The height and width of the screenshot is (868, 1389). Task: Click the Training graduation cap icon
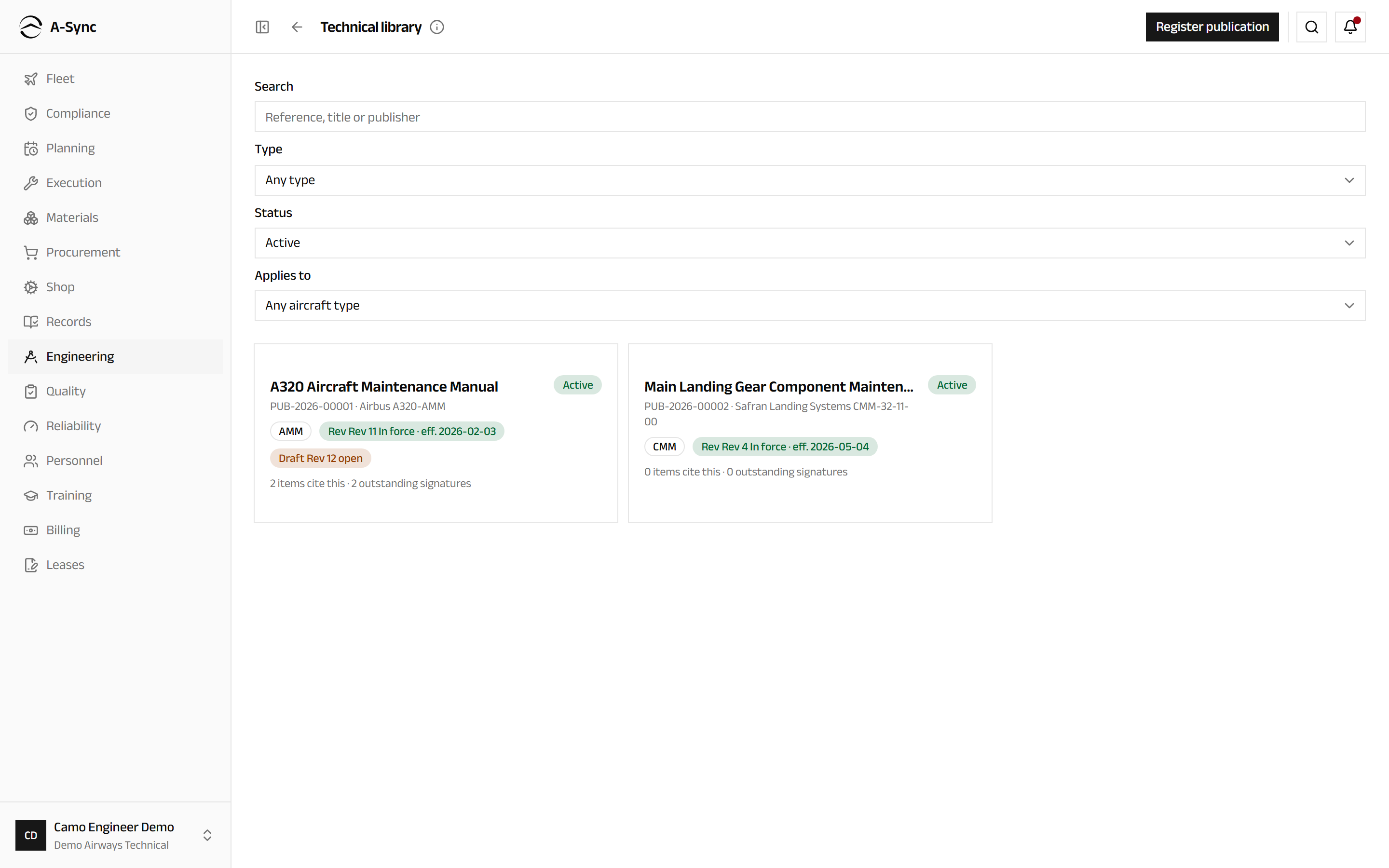[x=31, y=495]
